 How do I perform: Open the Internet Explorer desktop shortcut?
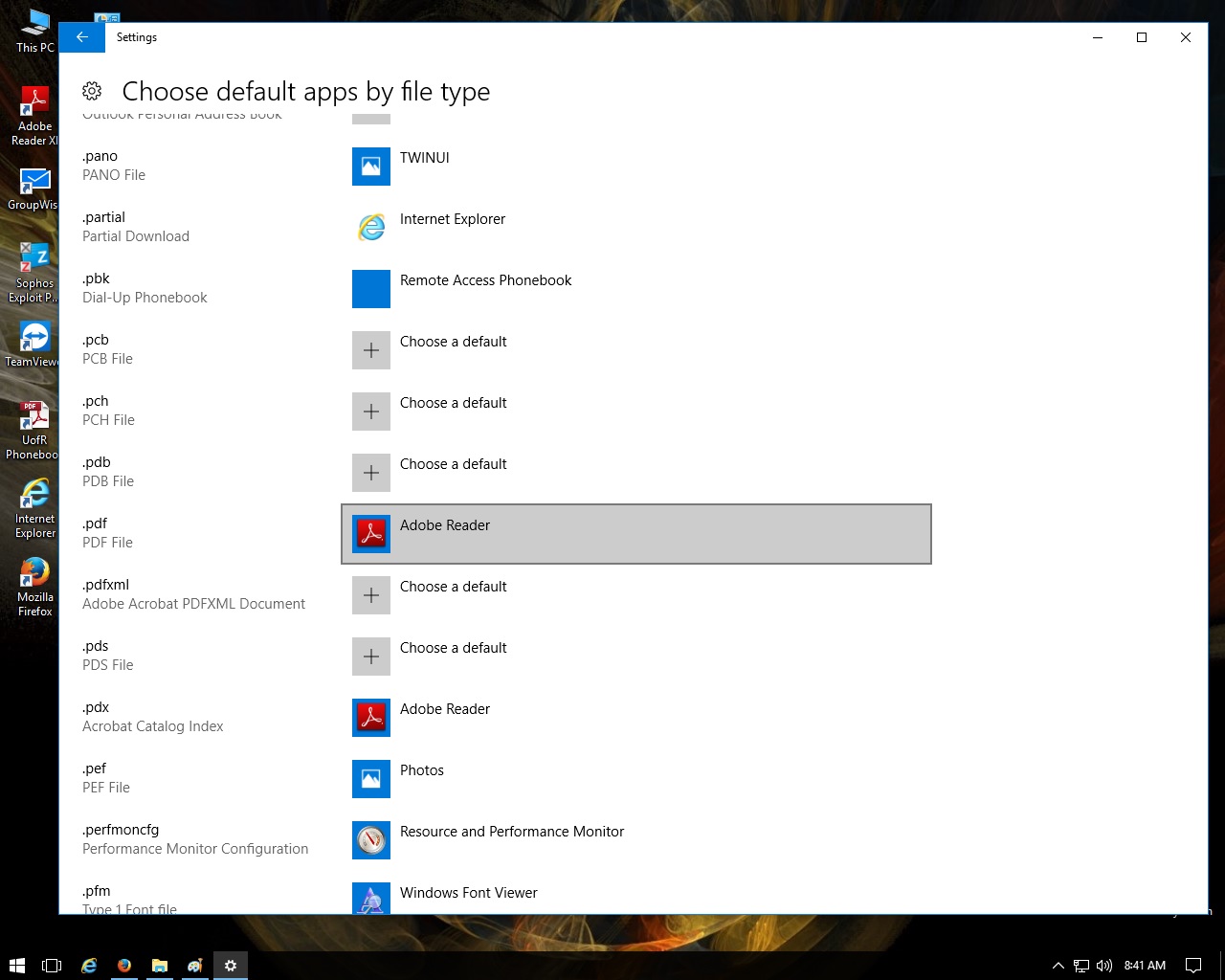[x=34, y=508]
